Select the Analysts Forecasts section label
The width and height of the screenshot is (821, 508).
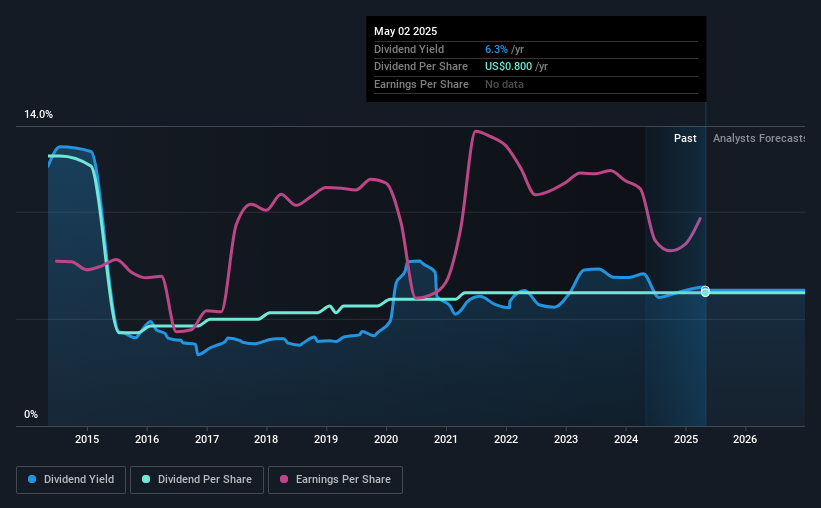pyautogui.click(x=759, y=138)
